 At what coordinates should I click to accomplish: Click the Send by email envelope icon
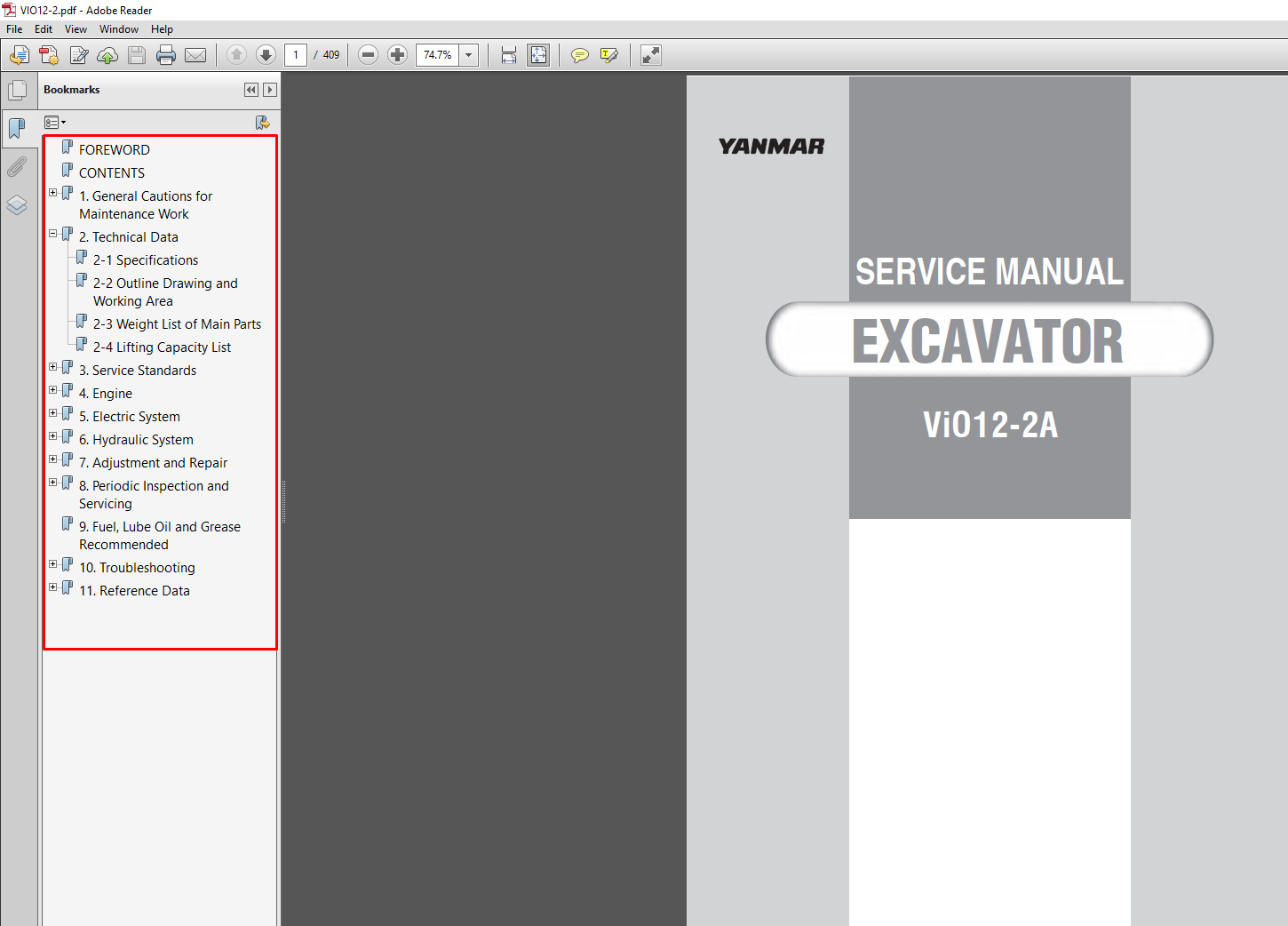195,55
